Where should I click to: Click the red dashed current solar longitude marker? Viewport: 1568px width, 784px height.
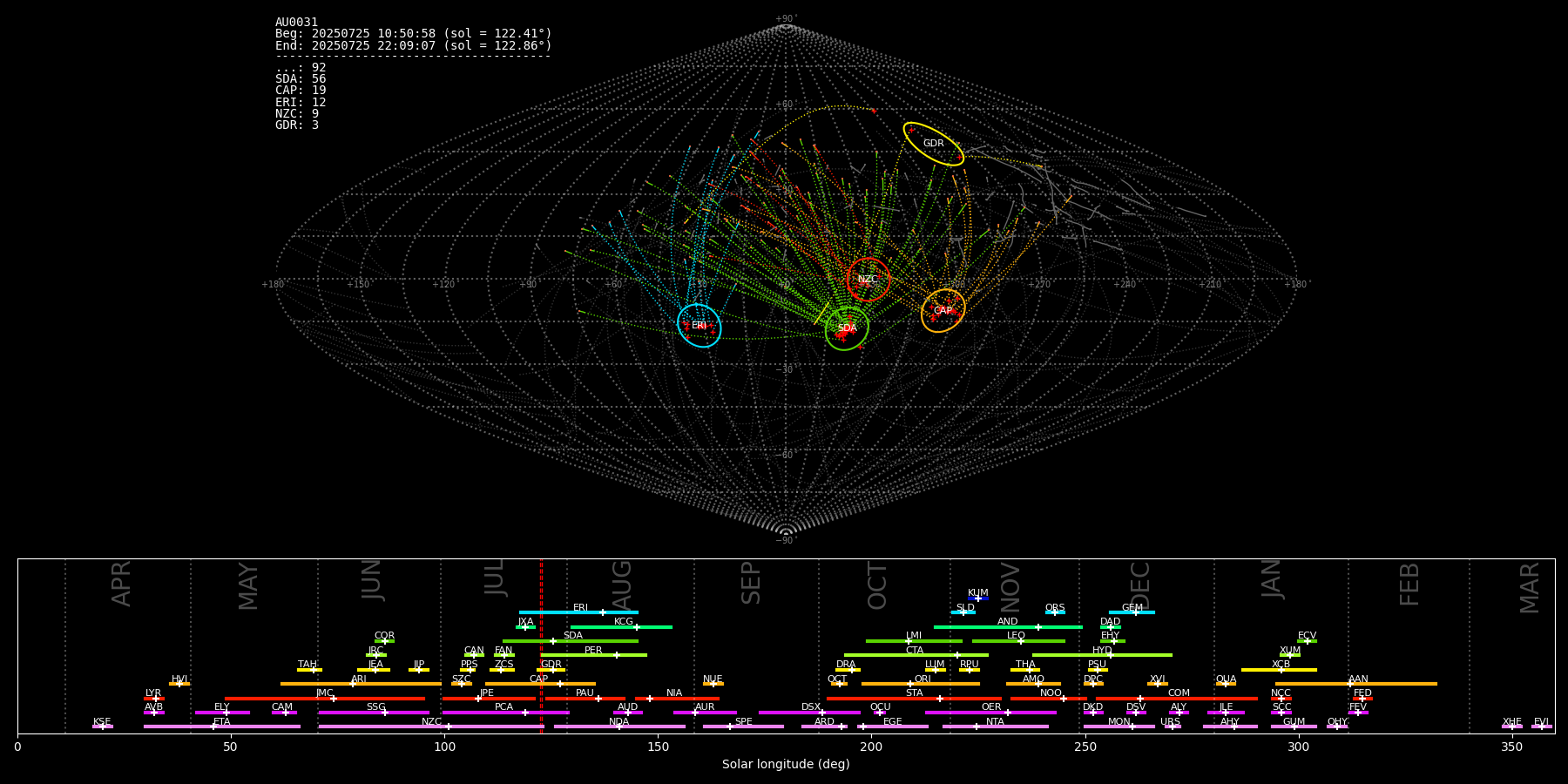click(541, 645)
